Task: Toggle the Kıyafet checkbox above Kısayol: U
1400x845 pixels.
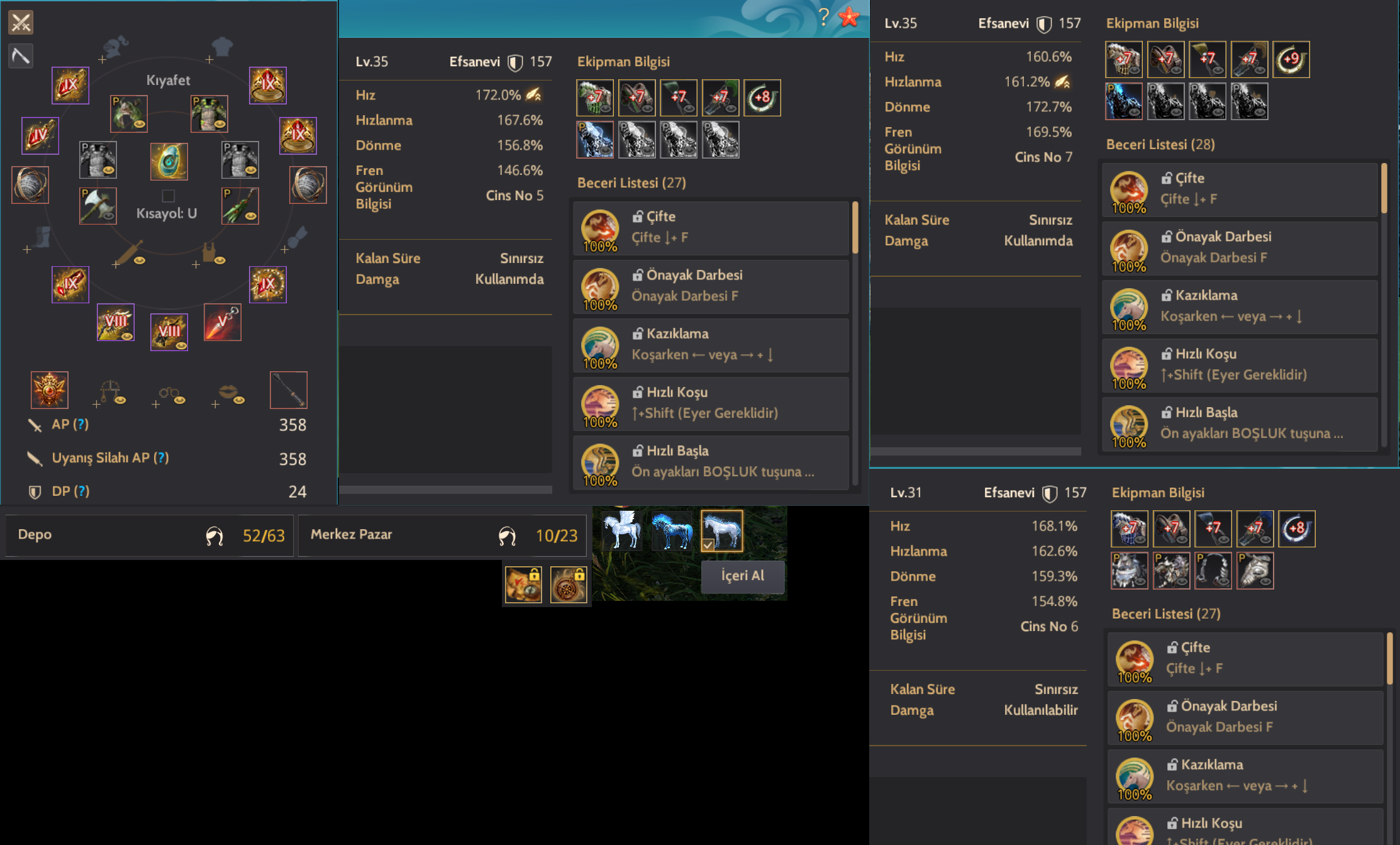Action: (168, 196)
